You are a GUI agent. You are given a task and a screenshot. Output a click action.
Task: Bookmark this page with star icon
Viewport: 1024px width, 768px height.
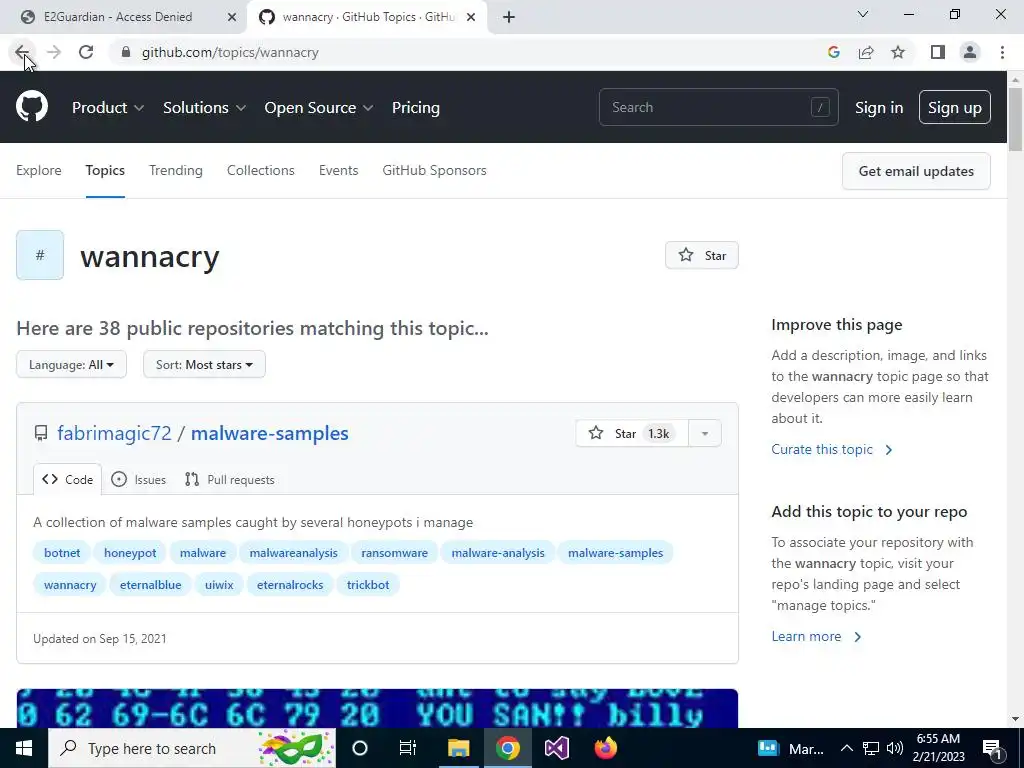[x=898, y=52]
